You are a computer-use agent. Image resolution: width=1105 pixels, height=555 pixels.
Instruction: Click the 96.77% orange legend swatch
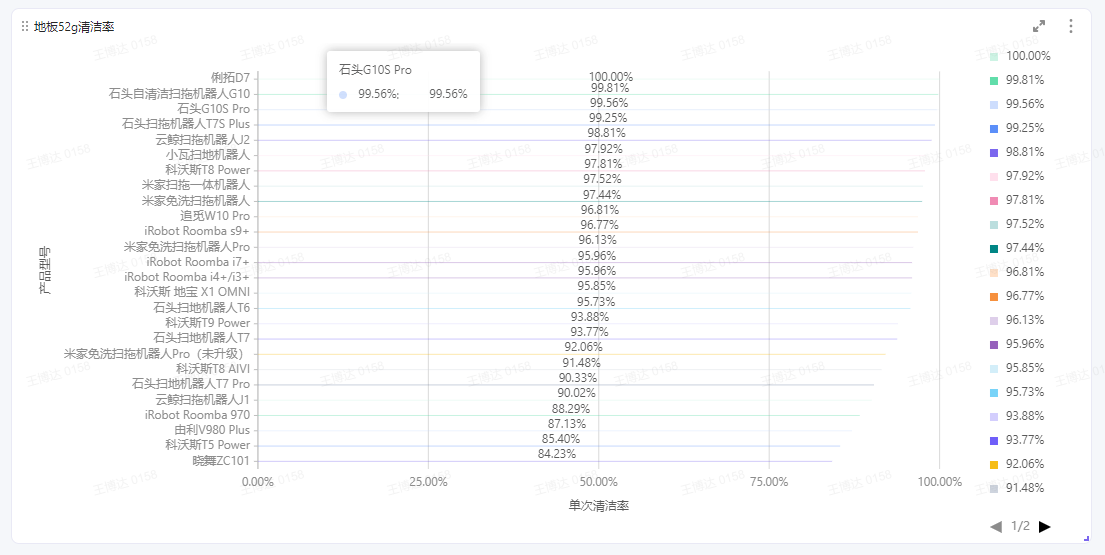click(x=994, y=297)
